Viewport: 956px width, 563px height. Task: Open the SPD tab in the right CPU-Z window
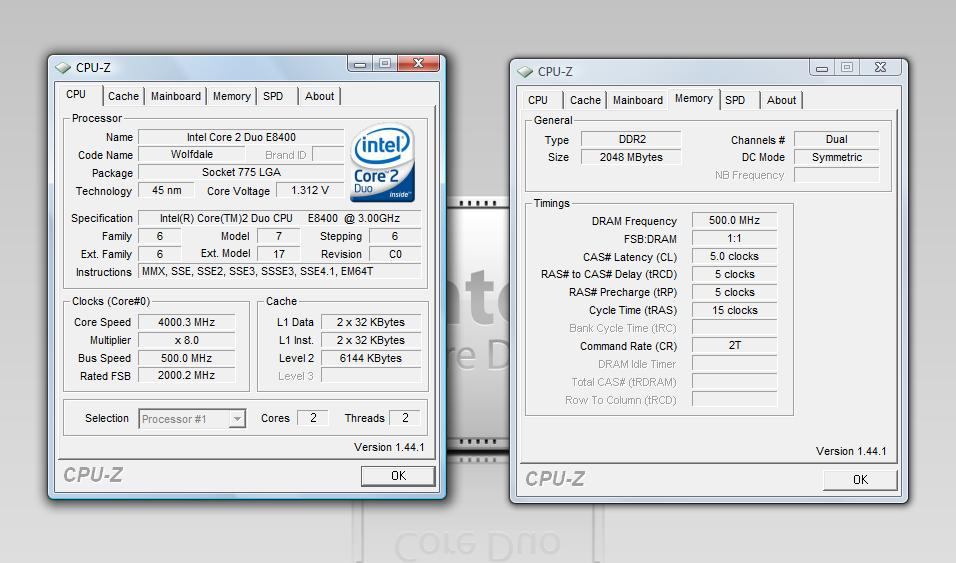pyautogui.click(x=735, y=100)
